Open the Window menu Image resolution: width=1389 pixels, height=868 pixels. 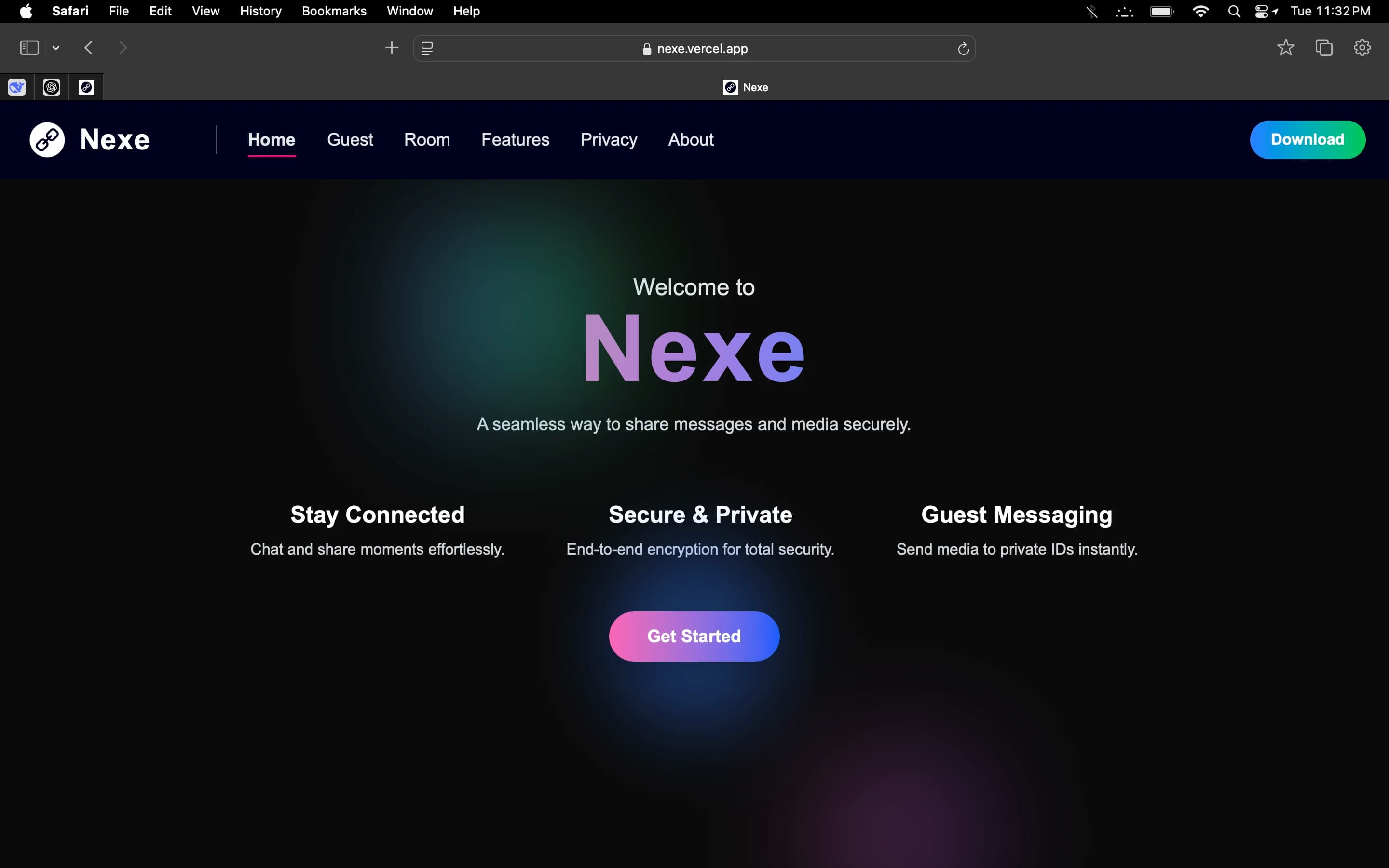(x=410, y=11)
